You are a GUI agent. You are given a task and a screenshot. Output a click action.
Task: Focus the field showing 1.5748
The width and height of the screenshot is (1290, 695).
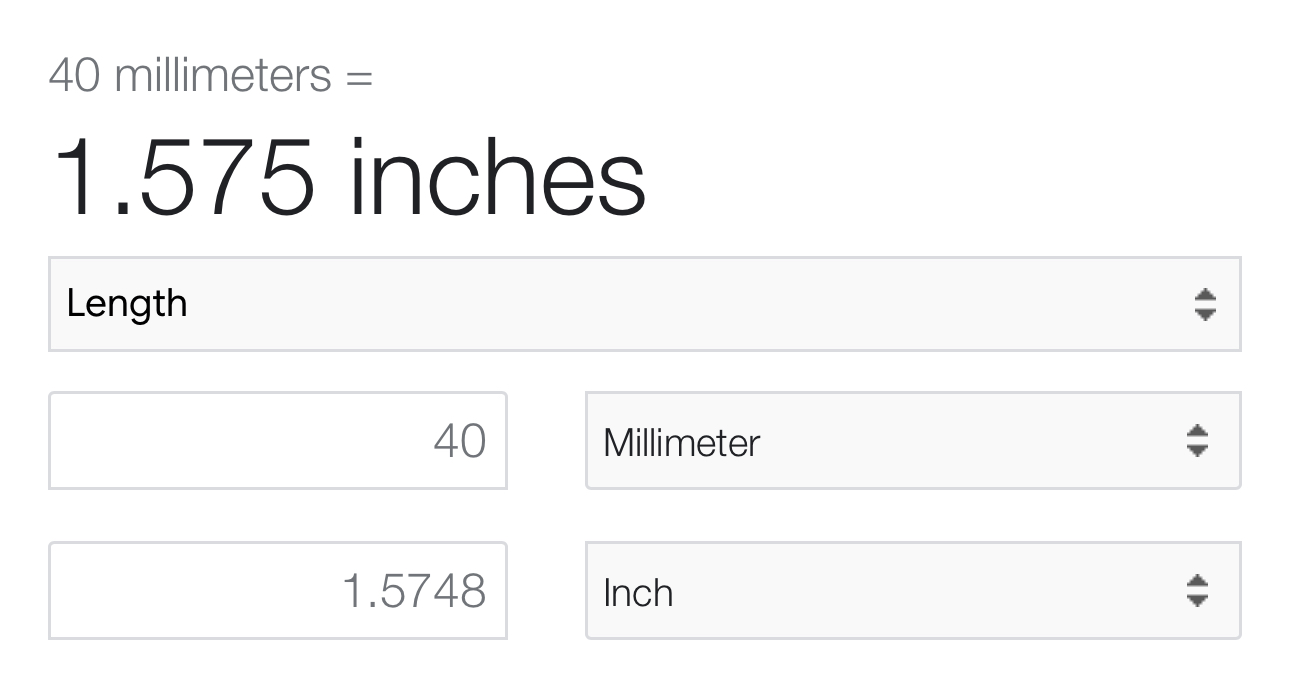278,591
